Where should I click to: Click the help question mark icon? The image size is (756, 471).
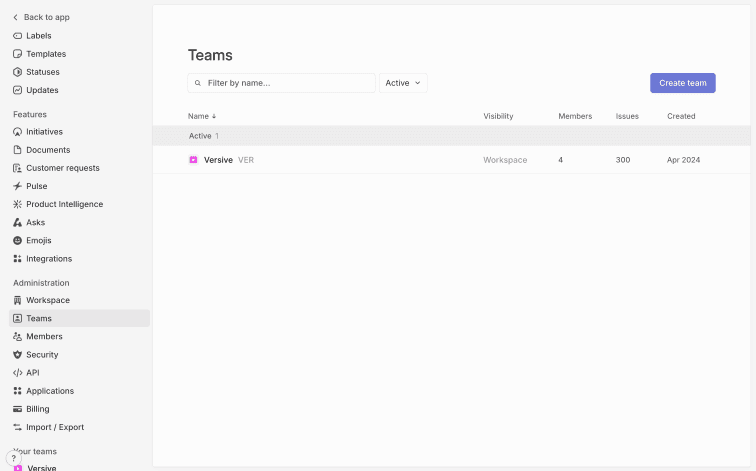coord(14,458)
